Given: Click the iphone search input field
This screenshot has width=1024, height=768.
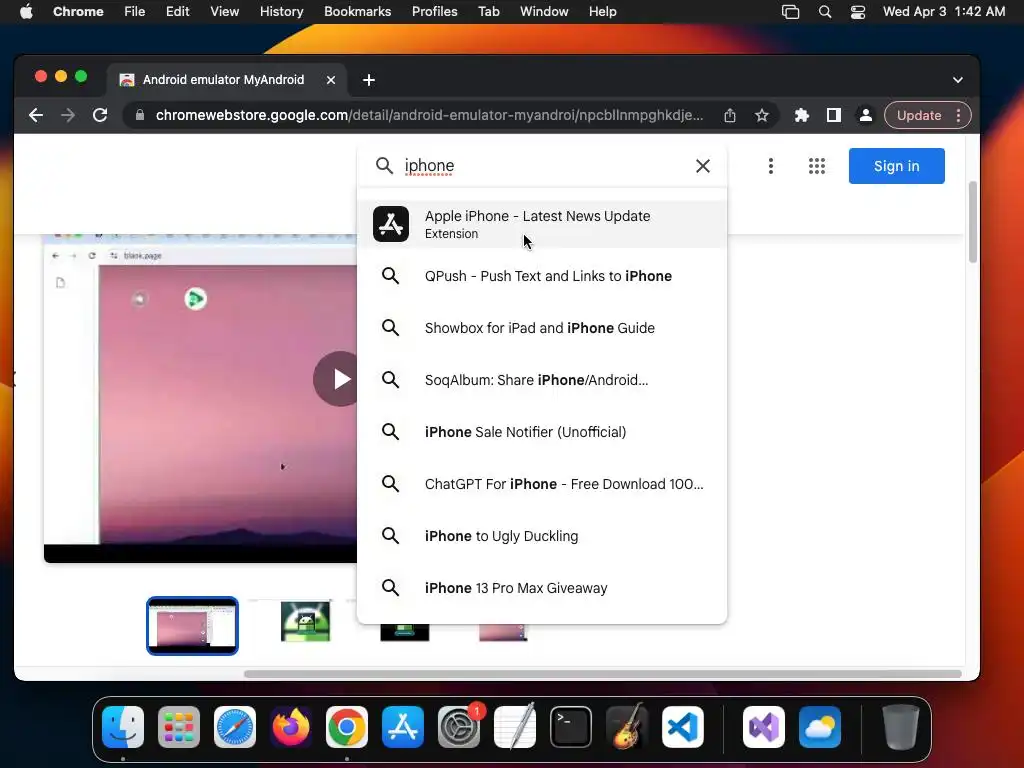Looking at the screenshot, I should 544,166.
